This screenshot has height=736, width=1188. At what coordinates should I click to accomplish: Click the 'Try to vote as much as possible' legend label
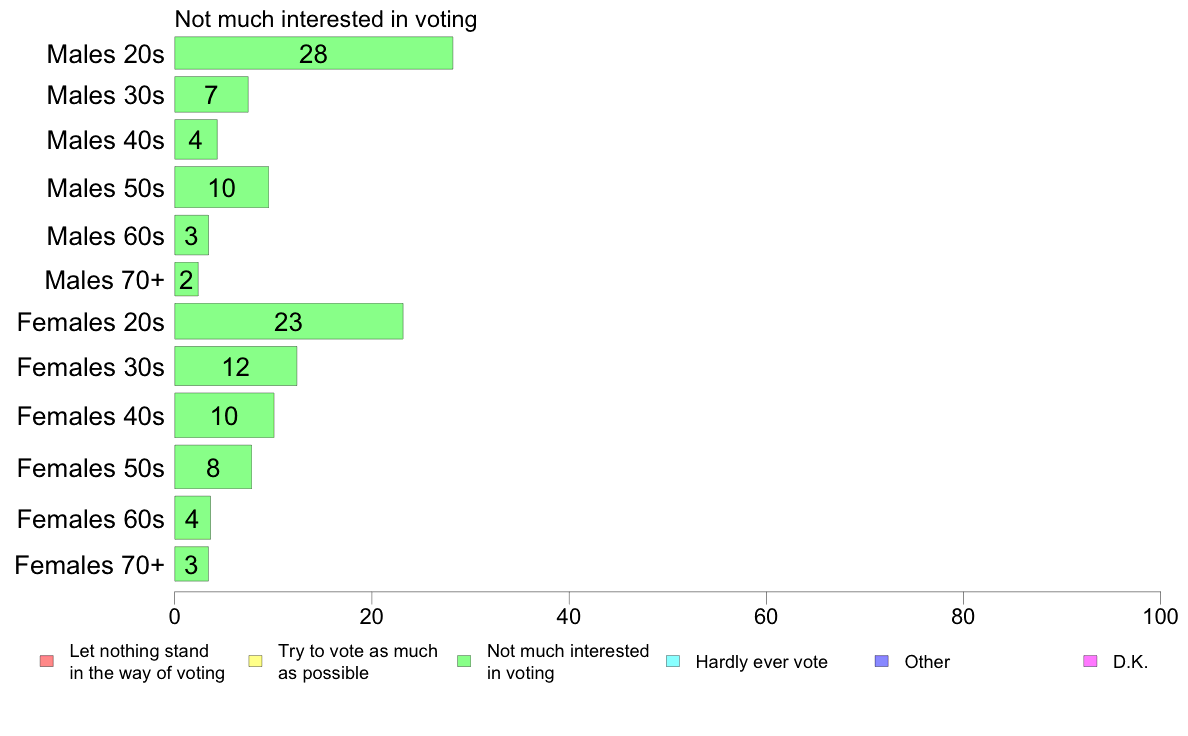pos(358,662)
